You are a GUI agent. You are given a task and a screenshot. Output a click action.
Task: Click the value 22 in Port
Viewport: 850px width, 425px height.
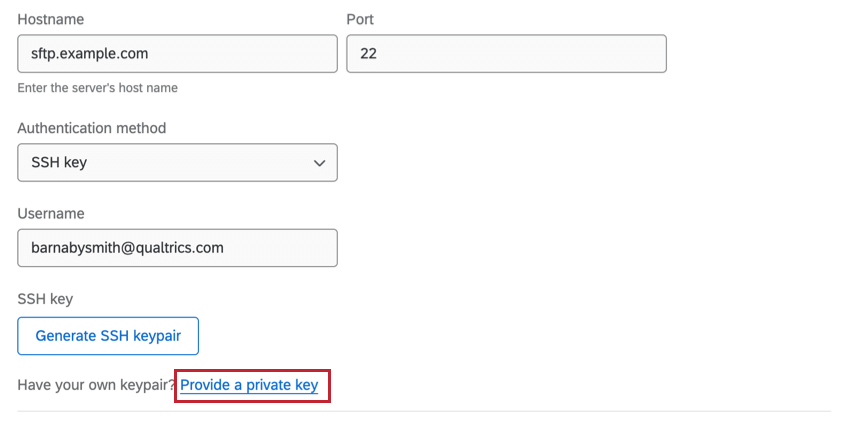(368, 54)
